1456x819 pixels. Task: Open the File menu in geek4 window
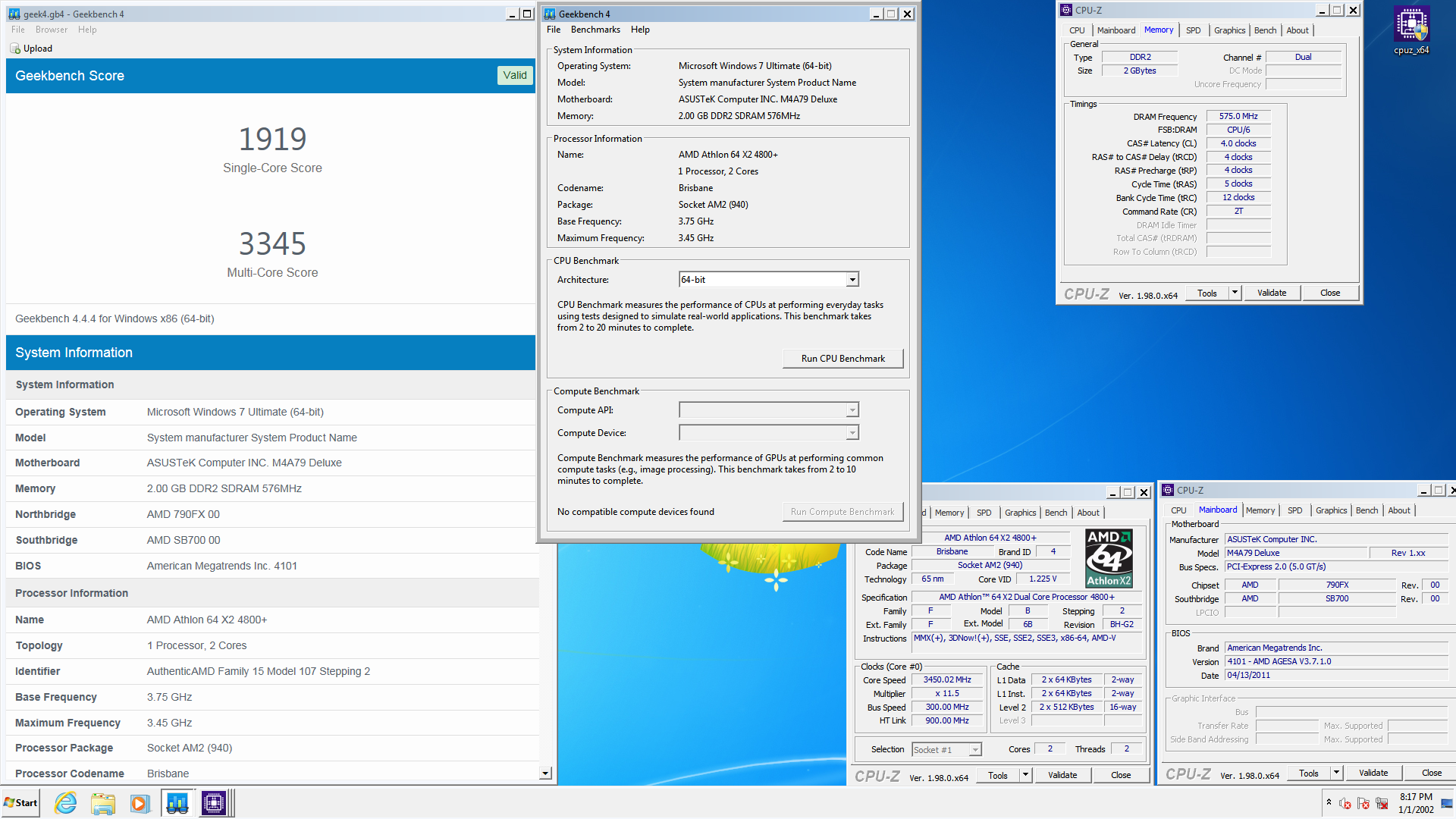(18, 30)
